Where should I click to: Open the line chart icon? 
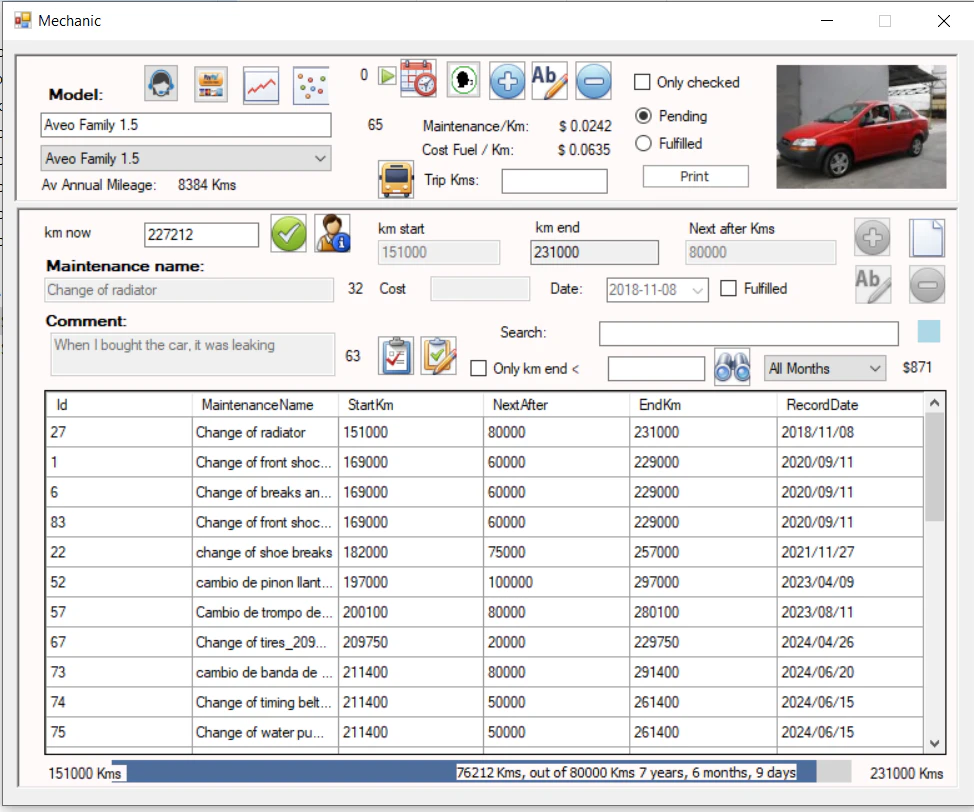(x=261, y=85)
